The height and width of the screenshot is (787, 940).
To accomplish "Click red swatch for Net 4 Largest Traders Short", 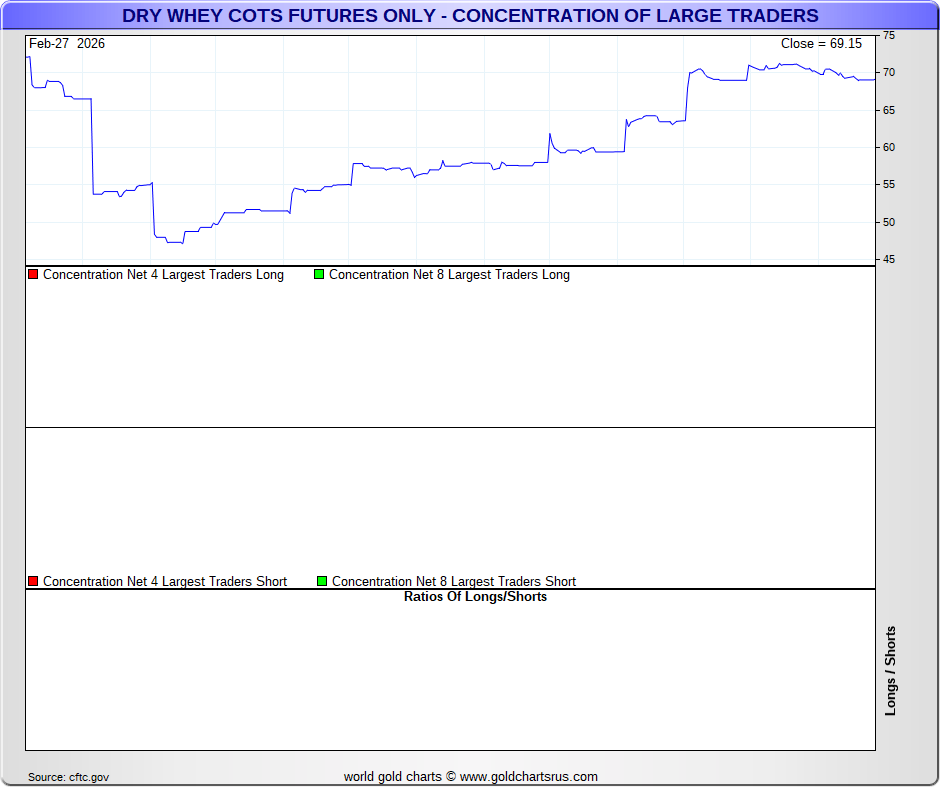I will click(x=33, y=581).
